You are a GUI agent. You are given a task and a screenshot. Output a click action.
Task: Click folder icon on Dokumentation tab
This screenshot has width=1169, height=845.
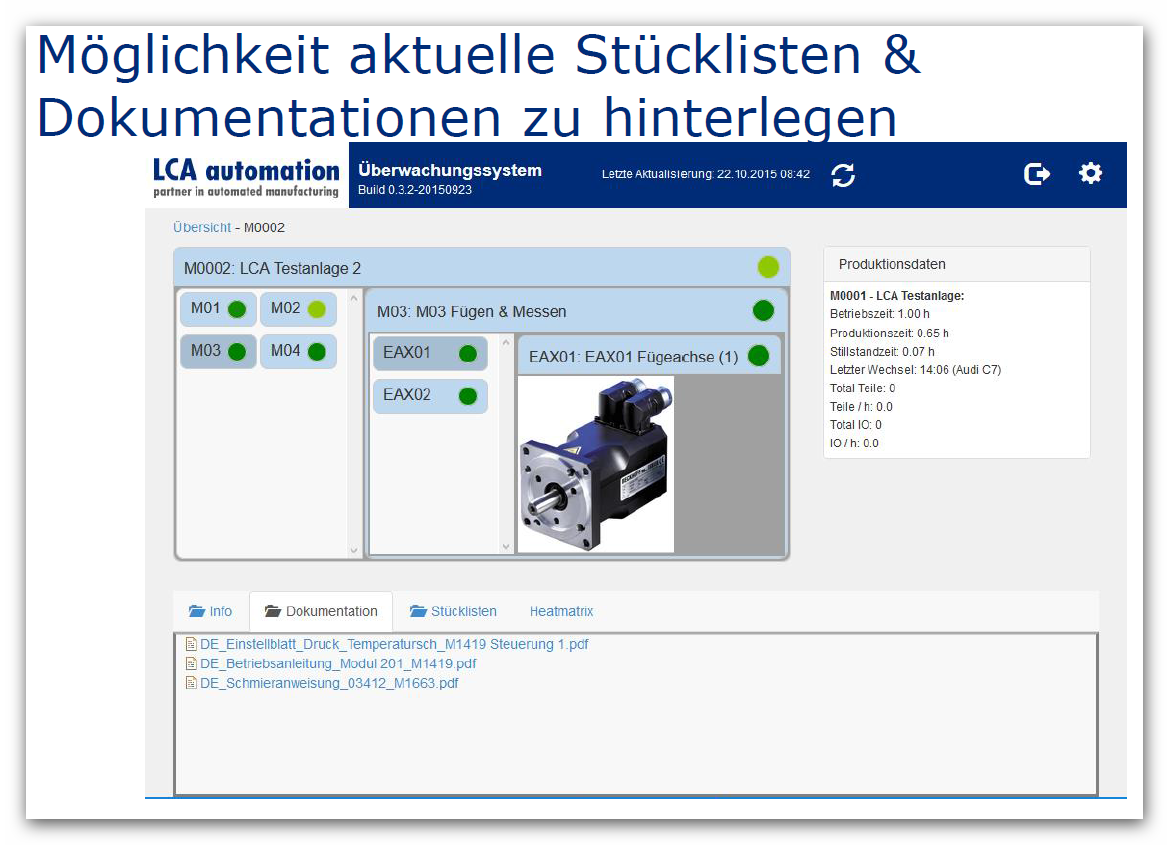click(x=273, y=612)
